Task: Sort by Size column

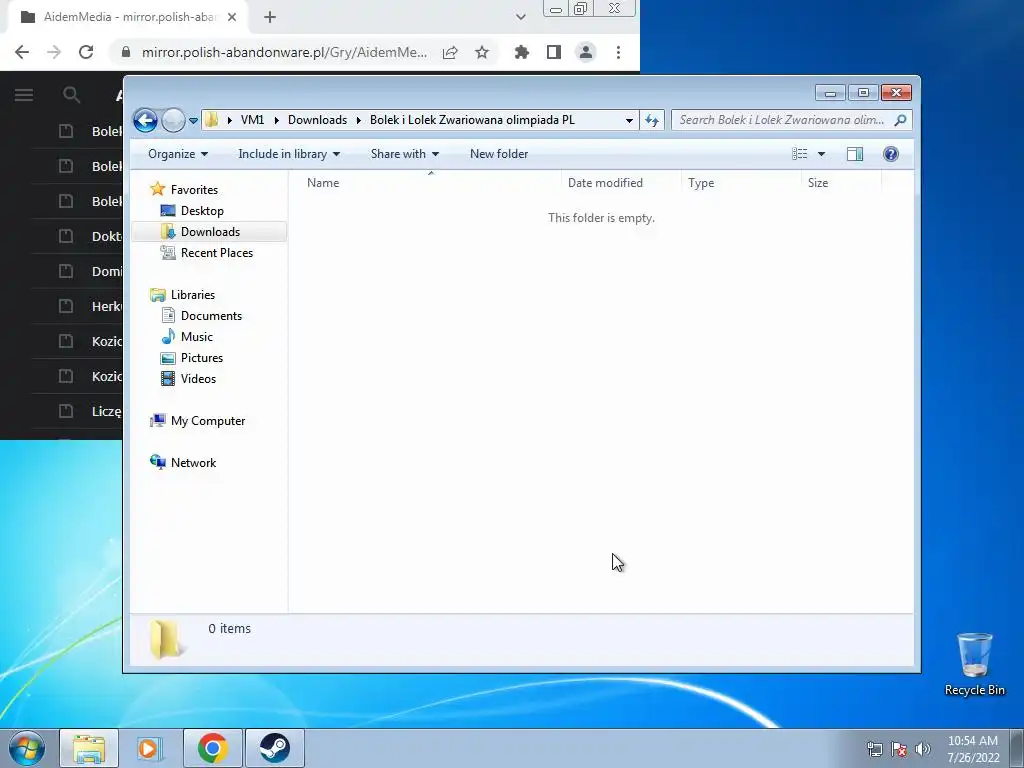Action: [818, 183]
